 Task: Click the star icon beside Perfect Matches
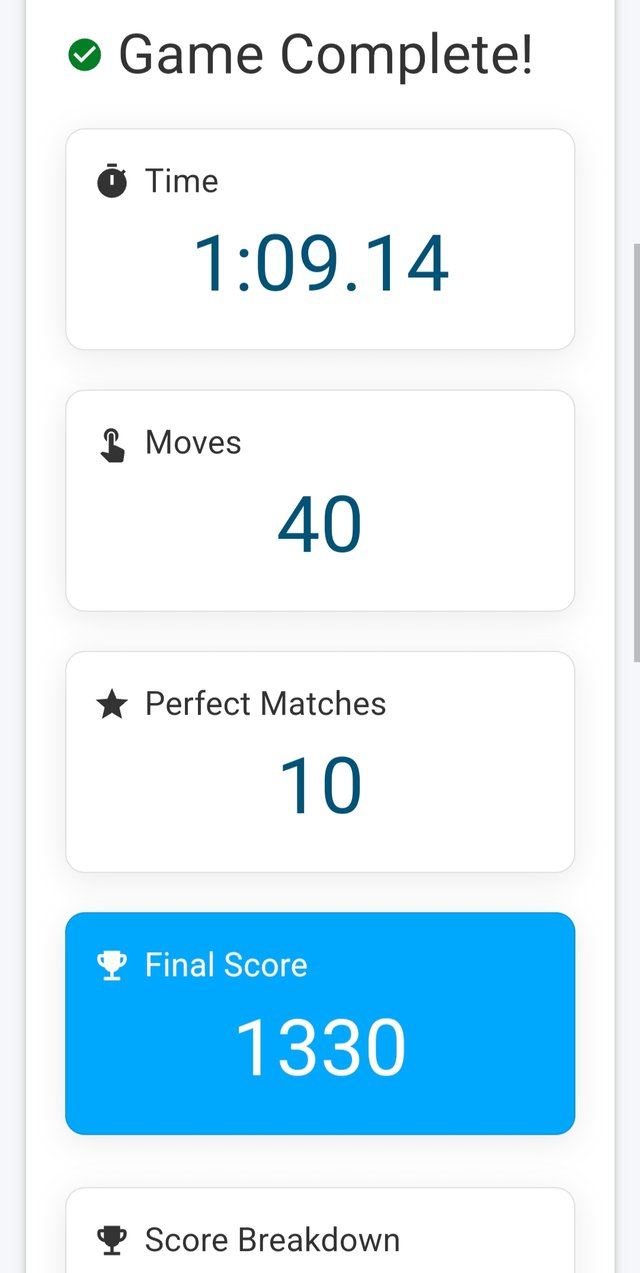[112, 705]
